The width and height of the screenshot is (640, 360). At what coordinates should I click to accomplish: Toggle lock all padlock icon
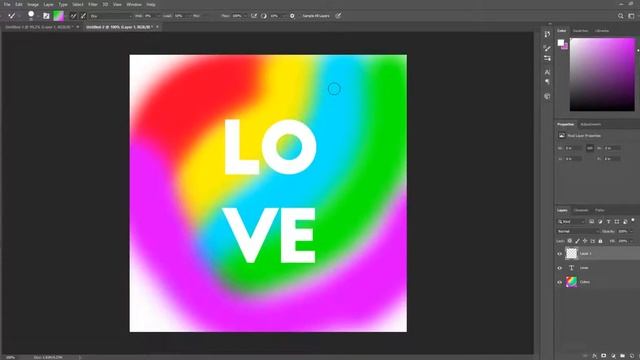point(600,241)
